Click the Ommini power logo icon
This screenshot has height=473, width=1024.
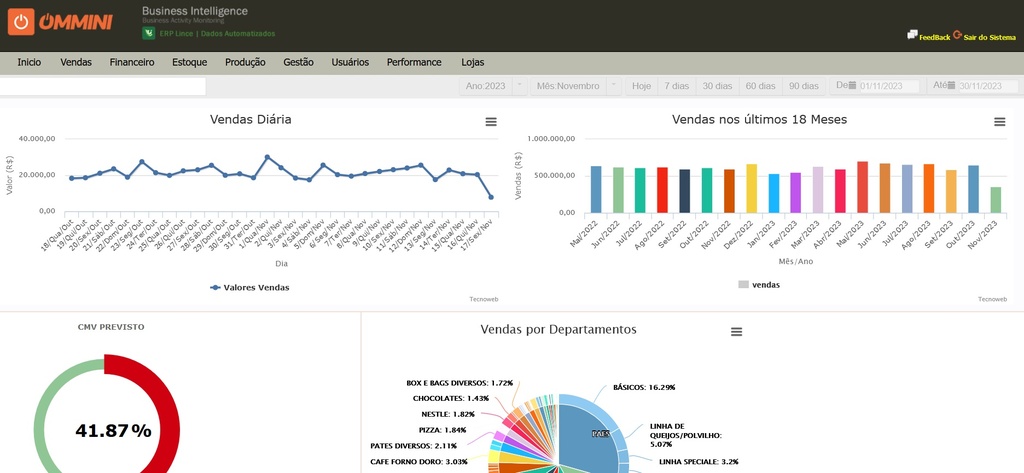(21, 22)
